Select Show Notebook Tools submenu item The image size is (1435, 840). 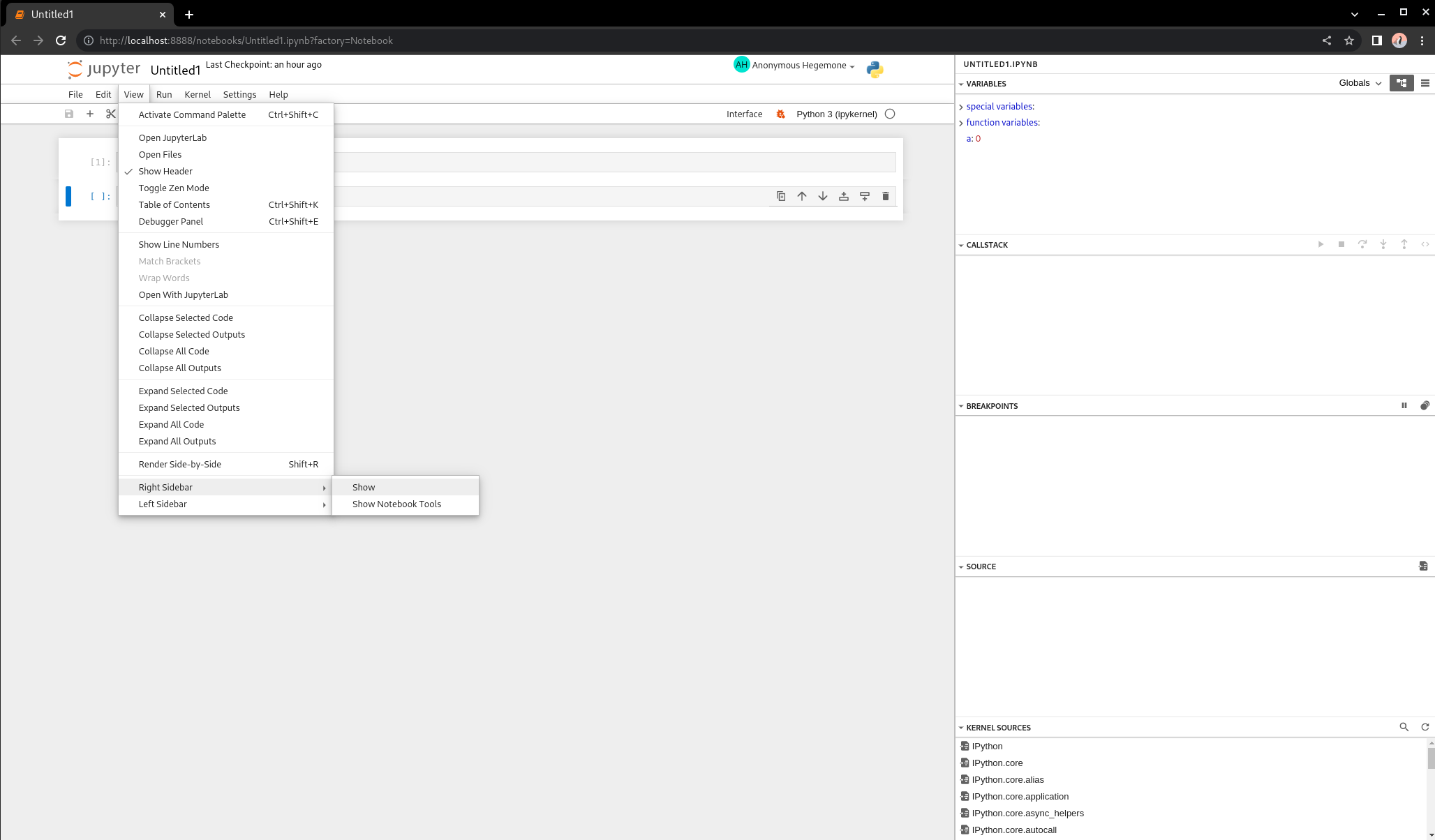coord(396,504)
